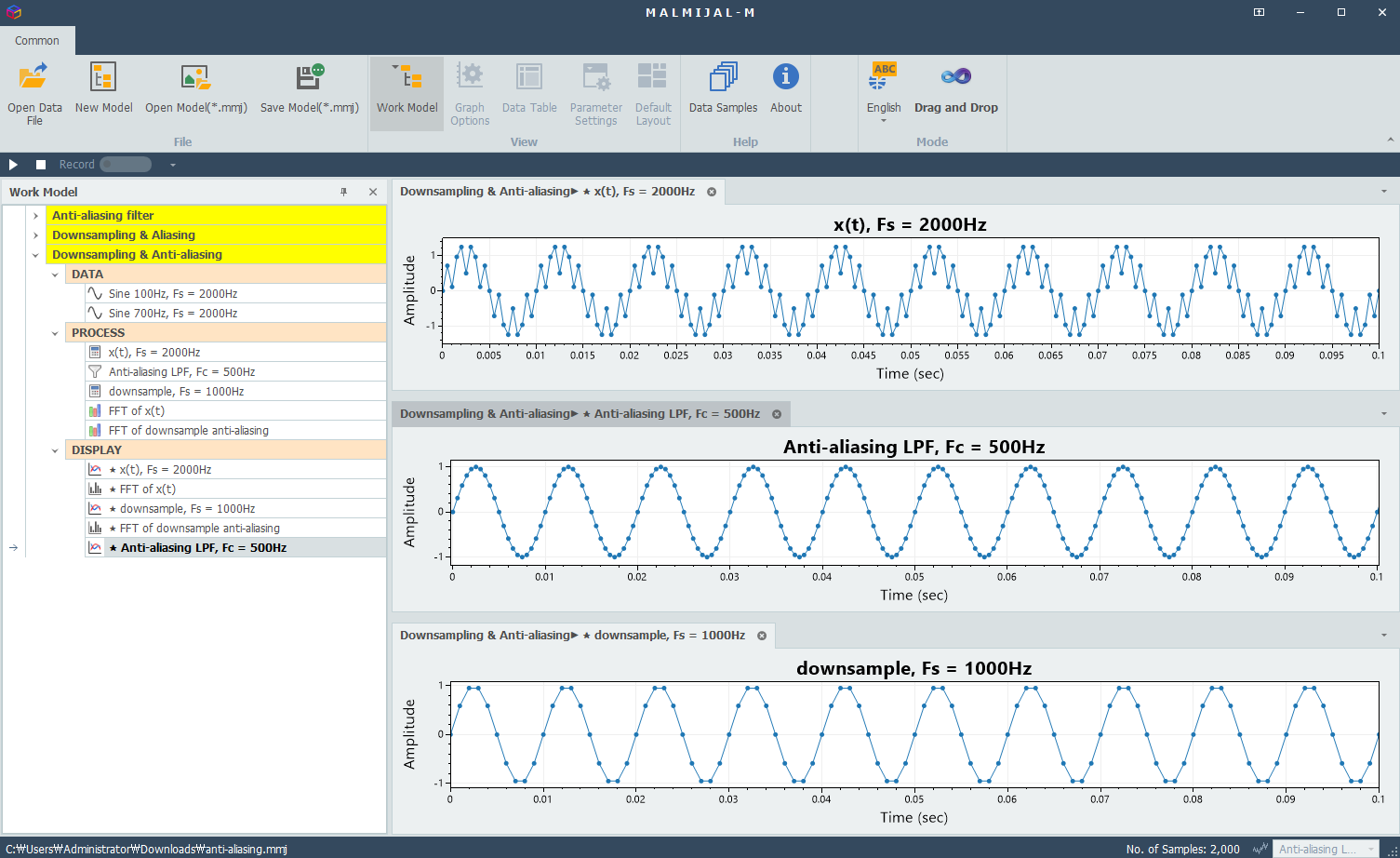
Task: Select FFT of x(t) process item
Action: [235, 410]
